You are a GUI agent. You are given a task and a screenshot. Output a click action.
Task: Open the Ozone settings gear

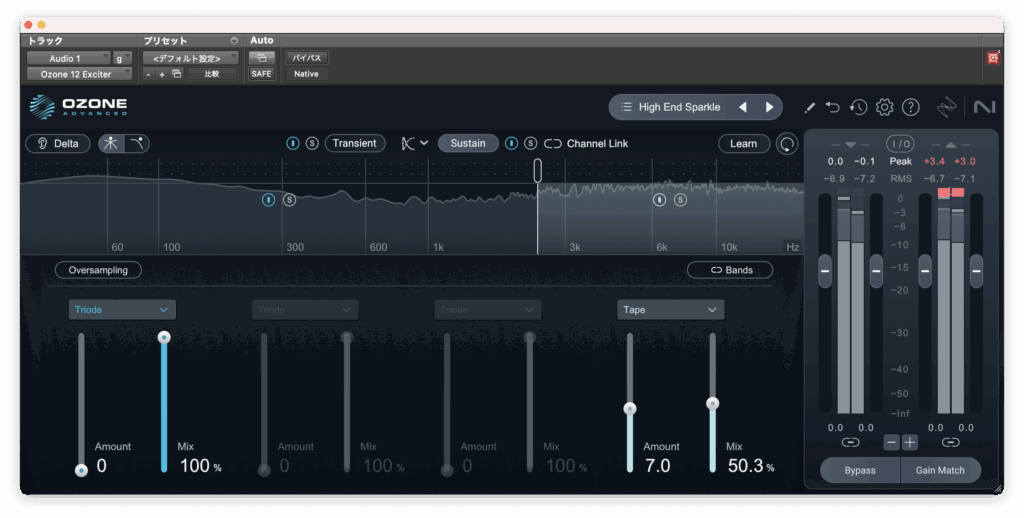(884, 107)
